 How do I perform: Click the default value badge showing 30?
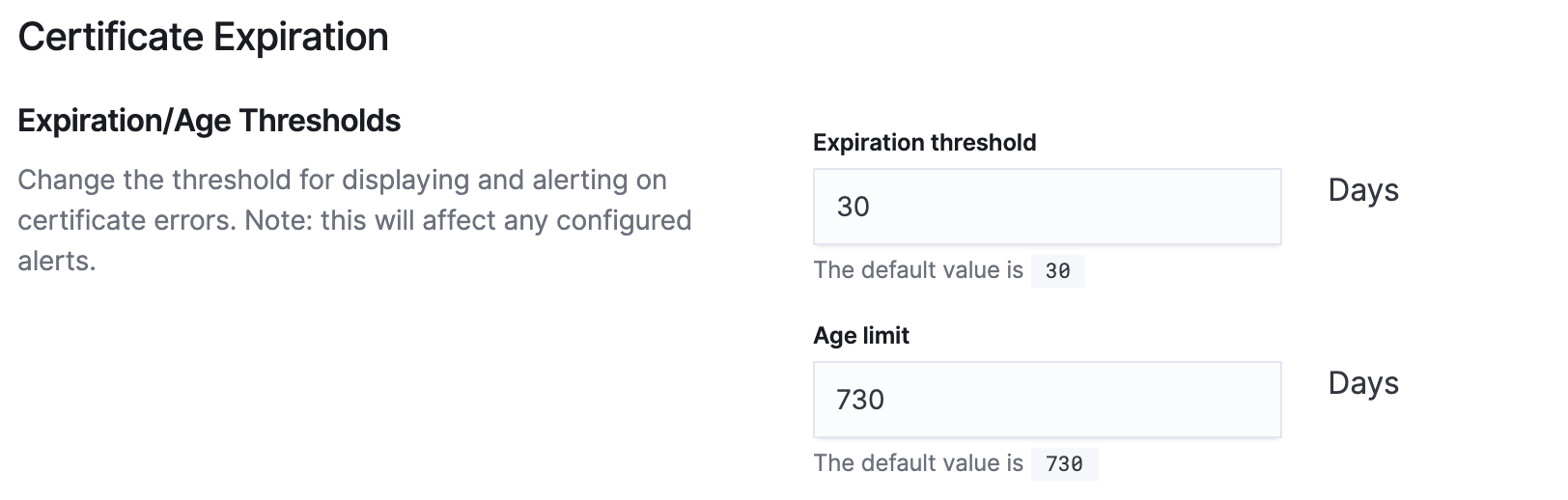(1057, 271)
